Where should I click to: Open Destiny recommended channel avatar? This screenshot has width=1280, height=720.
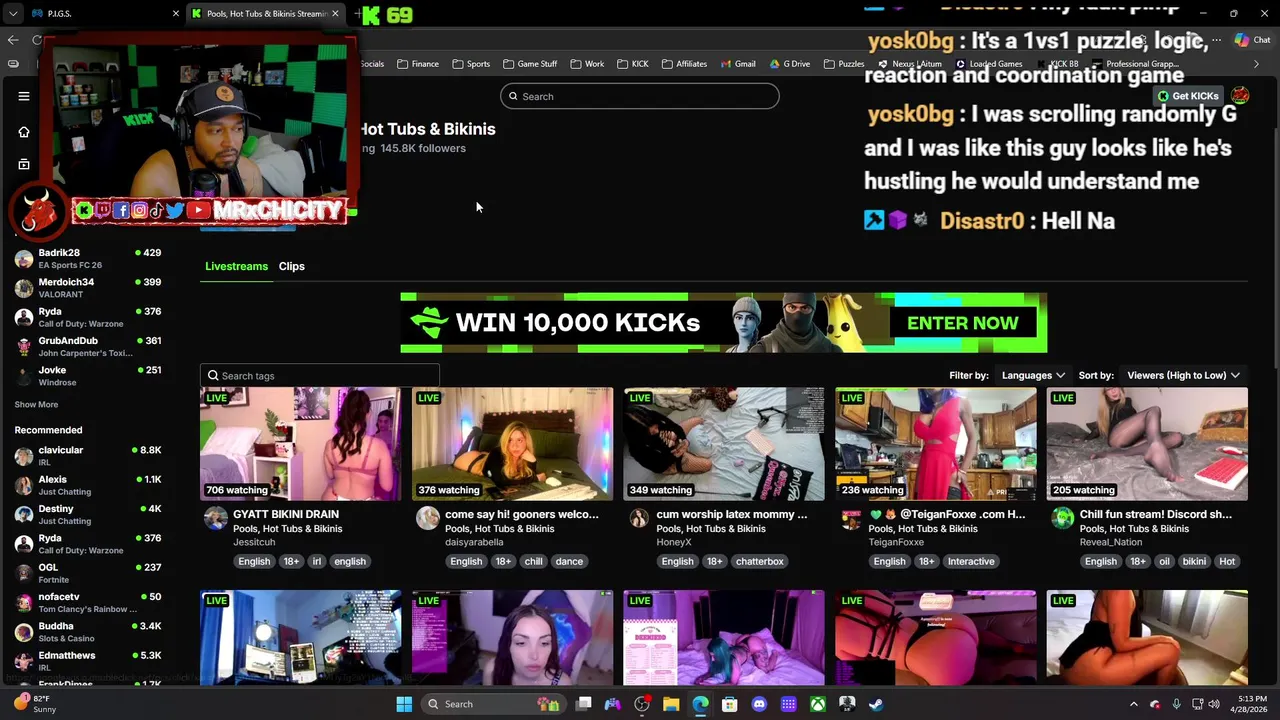[x=24, y=514]
